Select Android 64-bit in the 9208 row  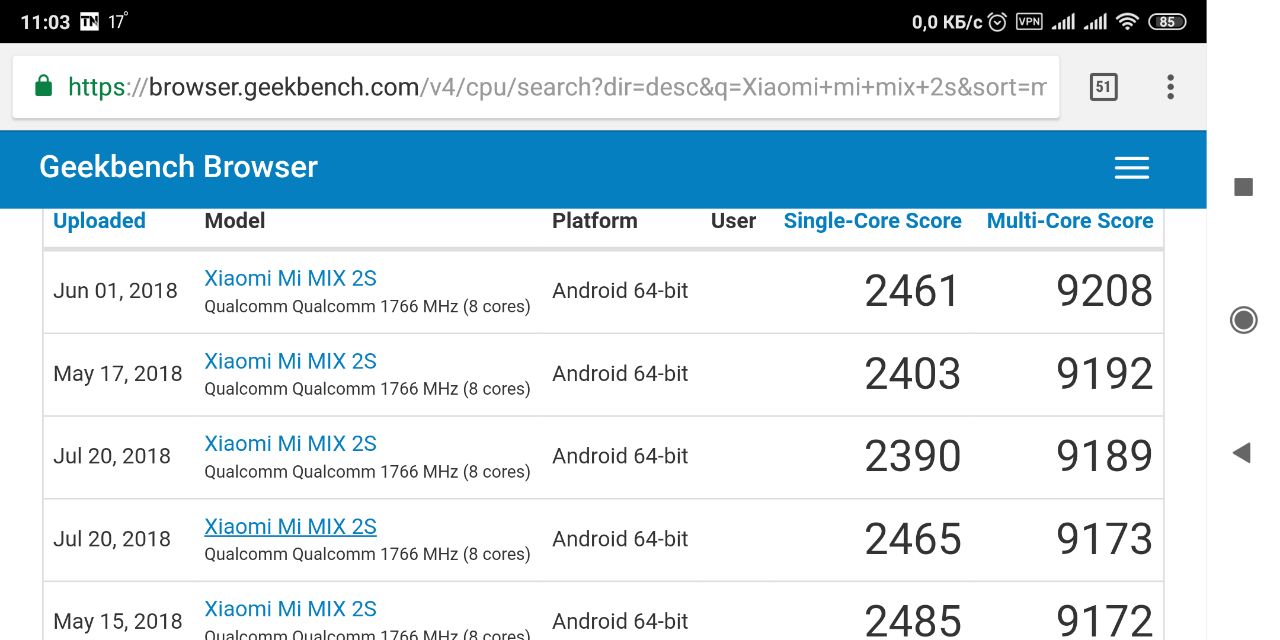(x=620, y=291)
